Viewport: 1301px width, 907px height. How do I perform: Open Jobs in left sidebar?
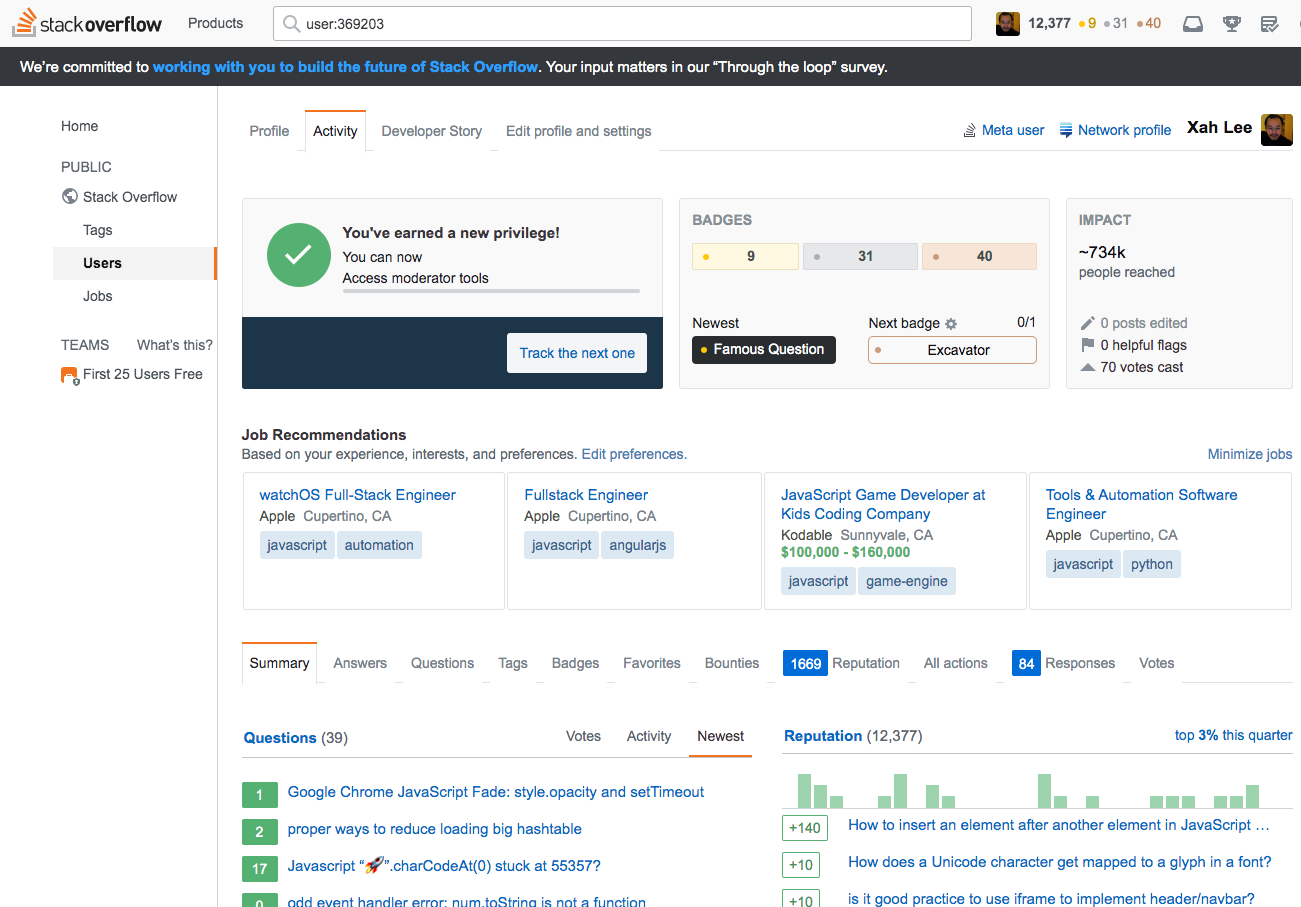click(97, 296)
